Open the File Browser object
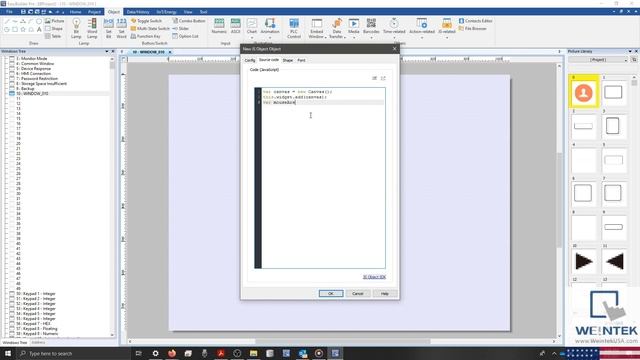Image resolution: width=640 pixels, height=360 pixels. [473, 29]
